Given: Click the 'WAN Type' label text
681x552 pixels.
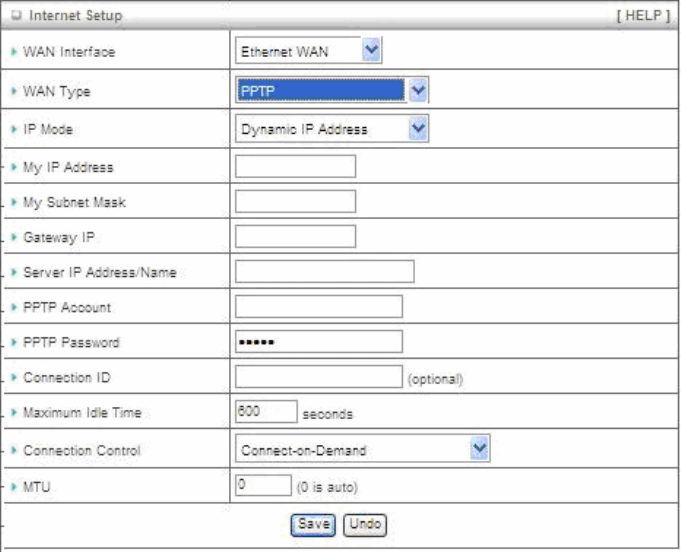Looking at the screenshot, I should tap(57, 92).
